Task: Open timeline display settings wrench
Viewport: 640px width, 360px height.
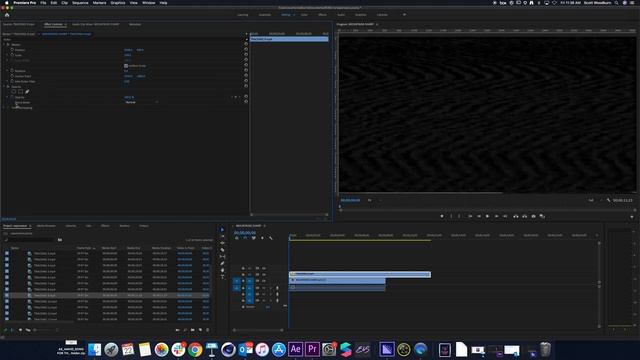Action: click(271, 238)
